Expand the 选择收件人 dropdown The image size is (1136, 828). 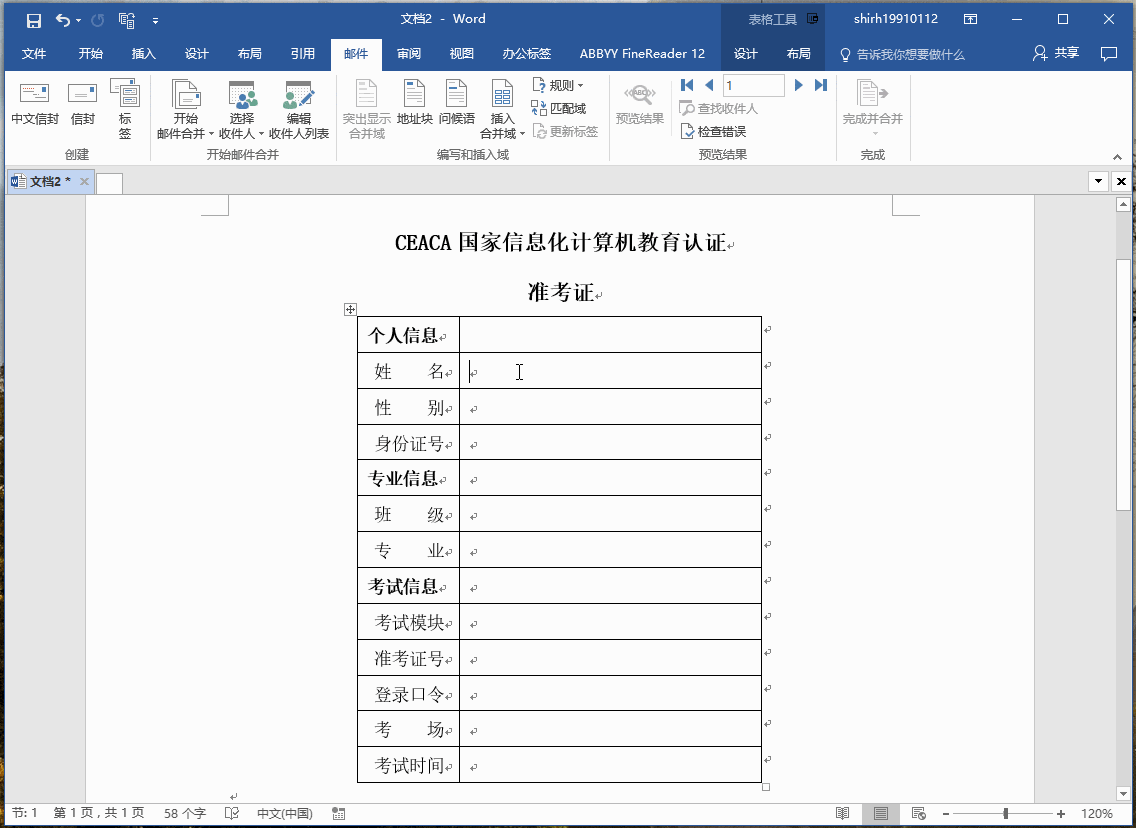pyautogui.click(x=240, y=110)
